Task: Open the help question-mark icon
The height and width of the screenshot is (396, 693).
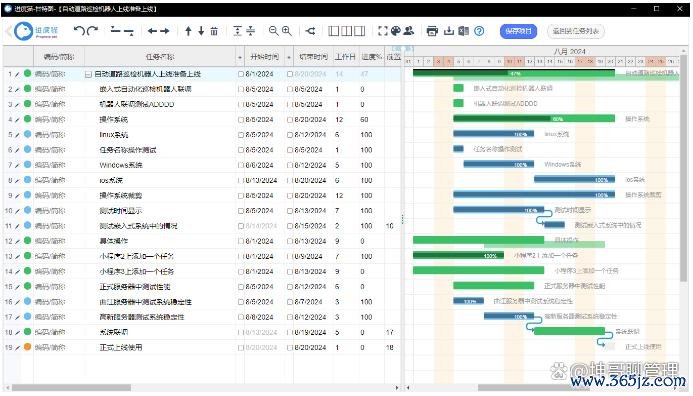Action: click(x=479, y=31)
